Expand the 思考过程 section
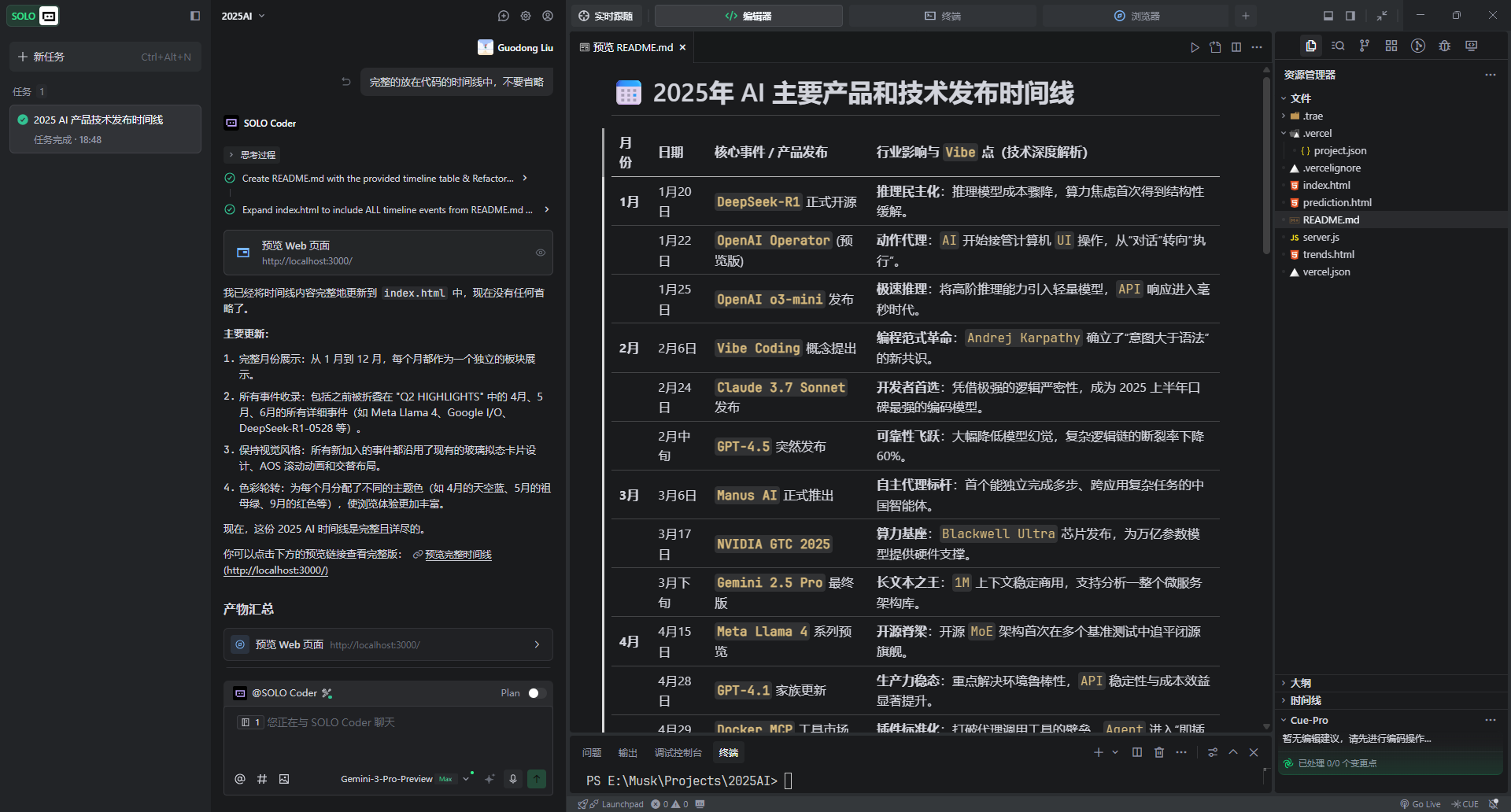The image size is (1511, 812). (x=252, y=155)
